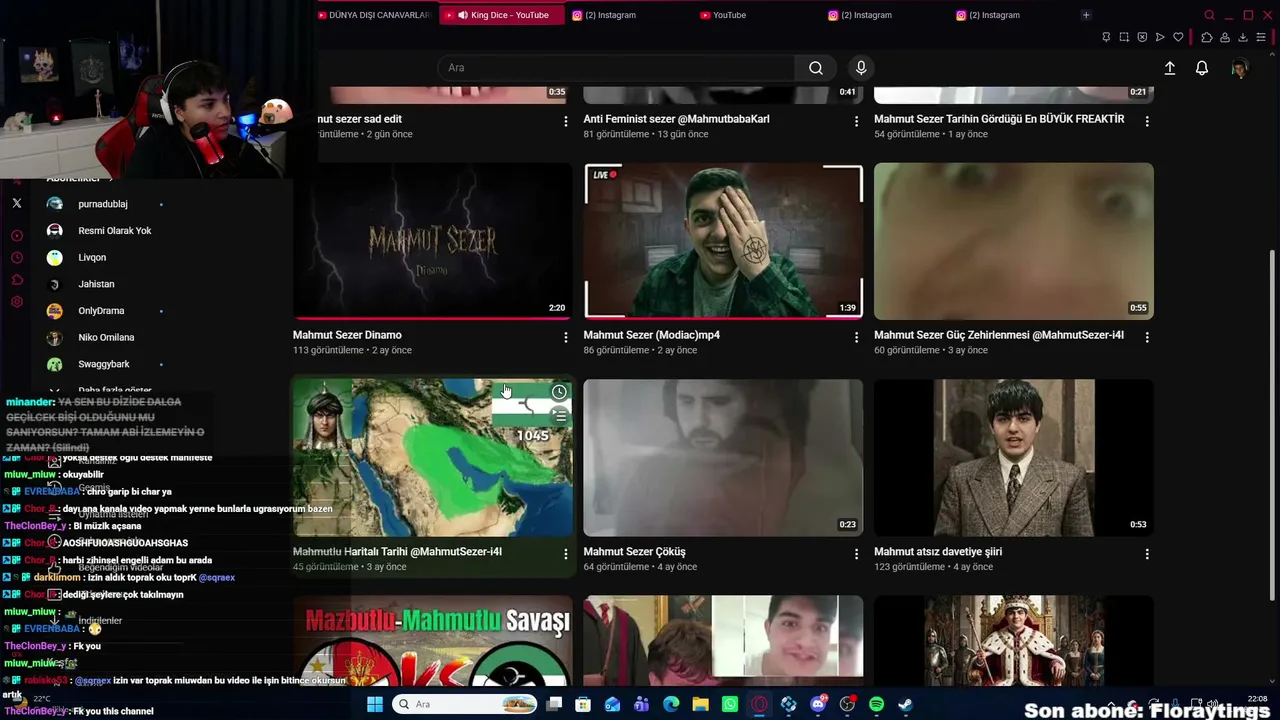The width and height of the screenshot is (1280, 720).
Task: Open the purnadublaj subscription channel
Action: tap(104, 204)
